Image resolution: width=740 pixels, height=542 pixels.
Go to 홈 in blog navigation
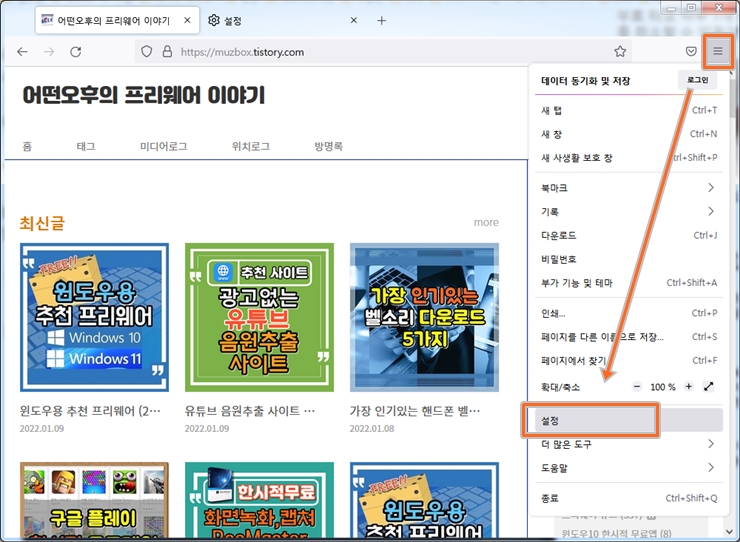(27, 146)
